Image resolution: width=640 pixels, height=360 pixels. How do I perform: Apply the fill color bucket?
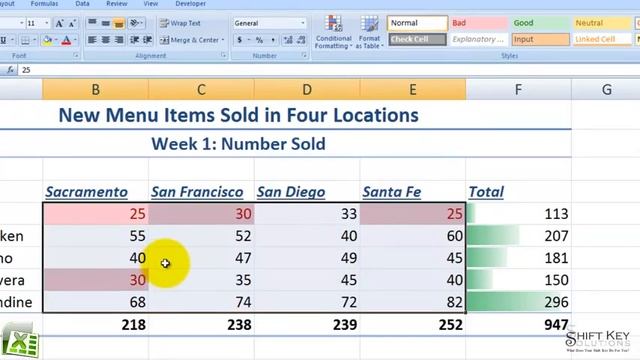pos(47,40)
